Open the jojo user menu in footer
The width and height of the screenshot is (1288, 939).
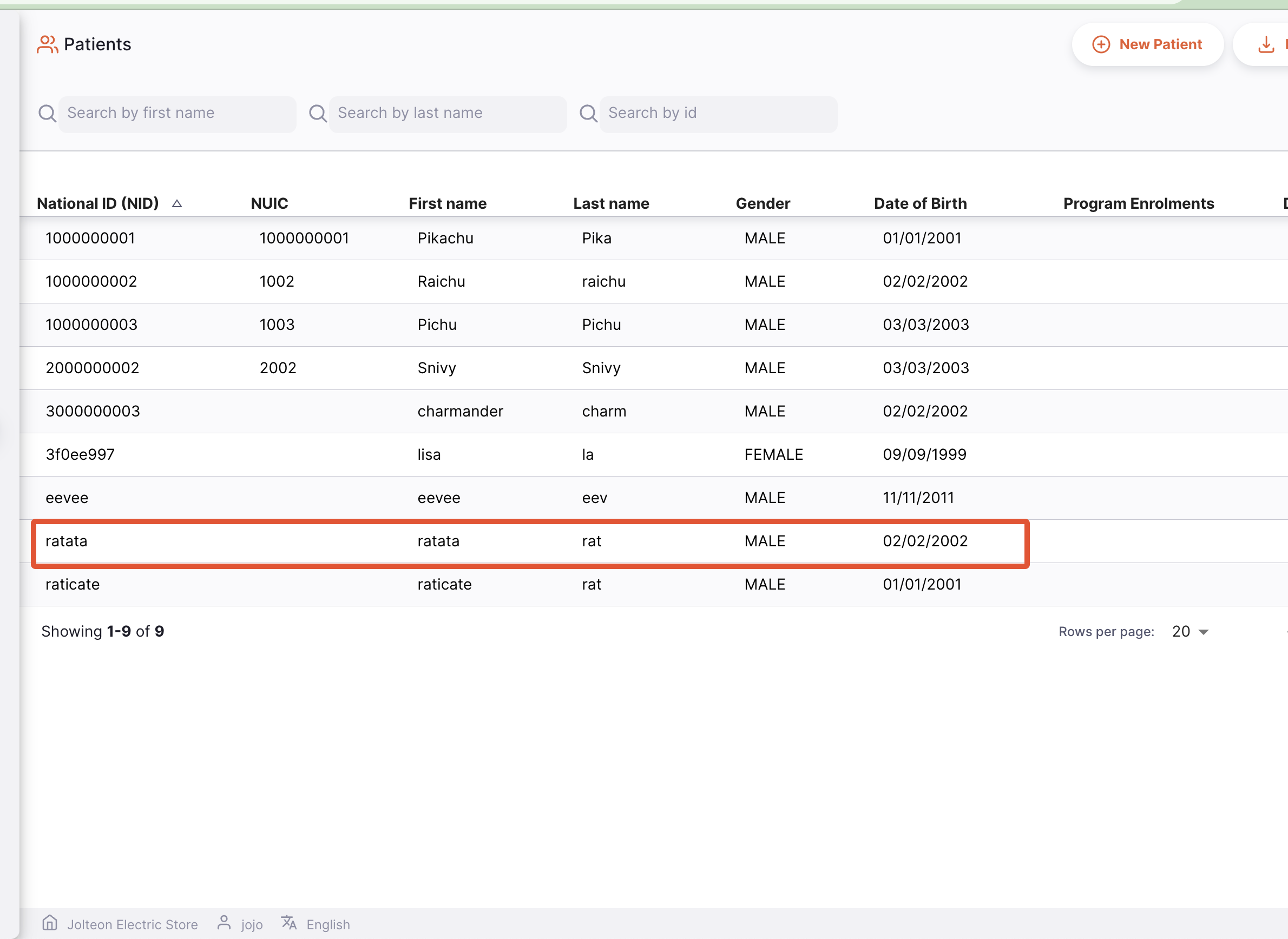click(251, 924)
